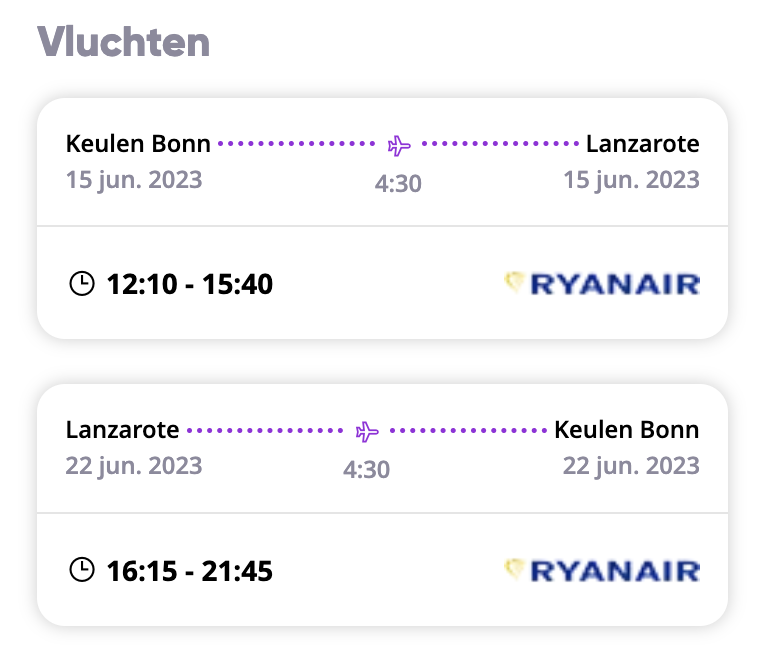The width and height of the screenshot is (760, 654).
Task: Click Lanzarote departure airport on second card
Action: [x=123, y=430]
